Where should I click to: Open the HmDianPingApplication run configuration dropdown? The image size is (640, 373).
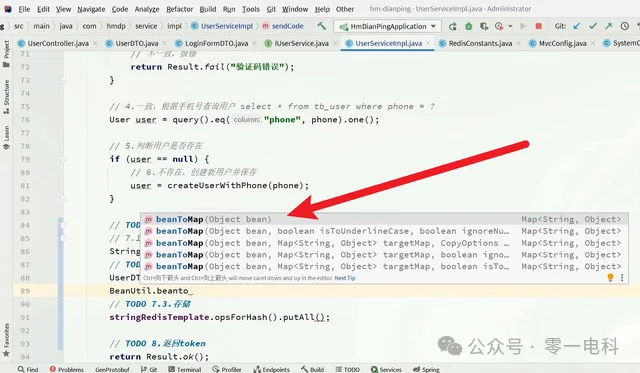pyautogui.click(x=387, y=27)
